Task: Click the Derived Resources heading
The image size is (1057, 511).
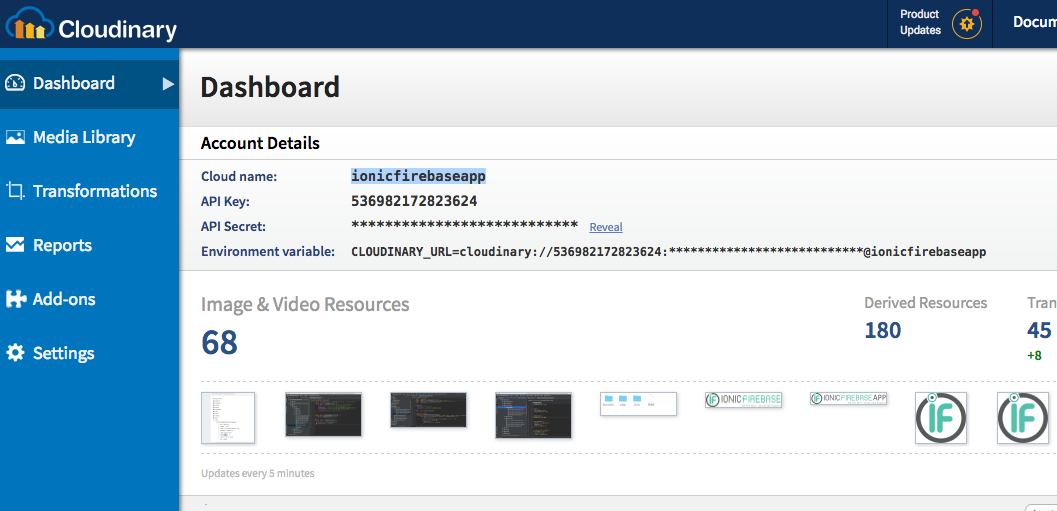Action: [926, 303]
